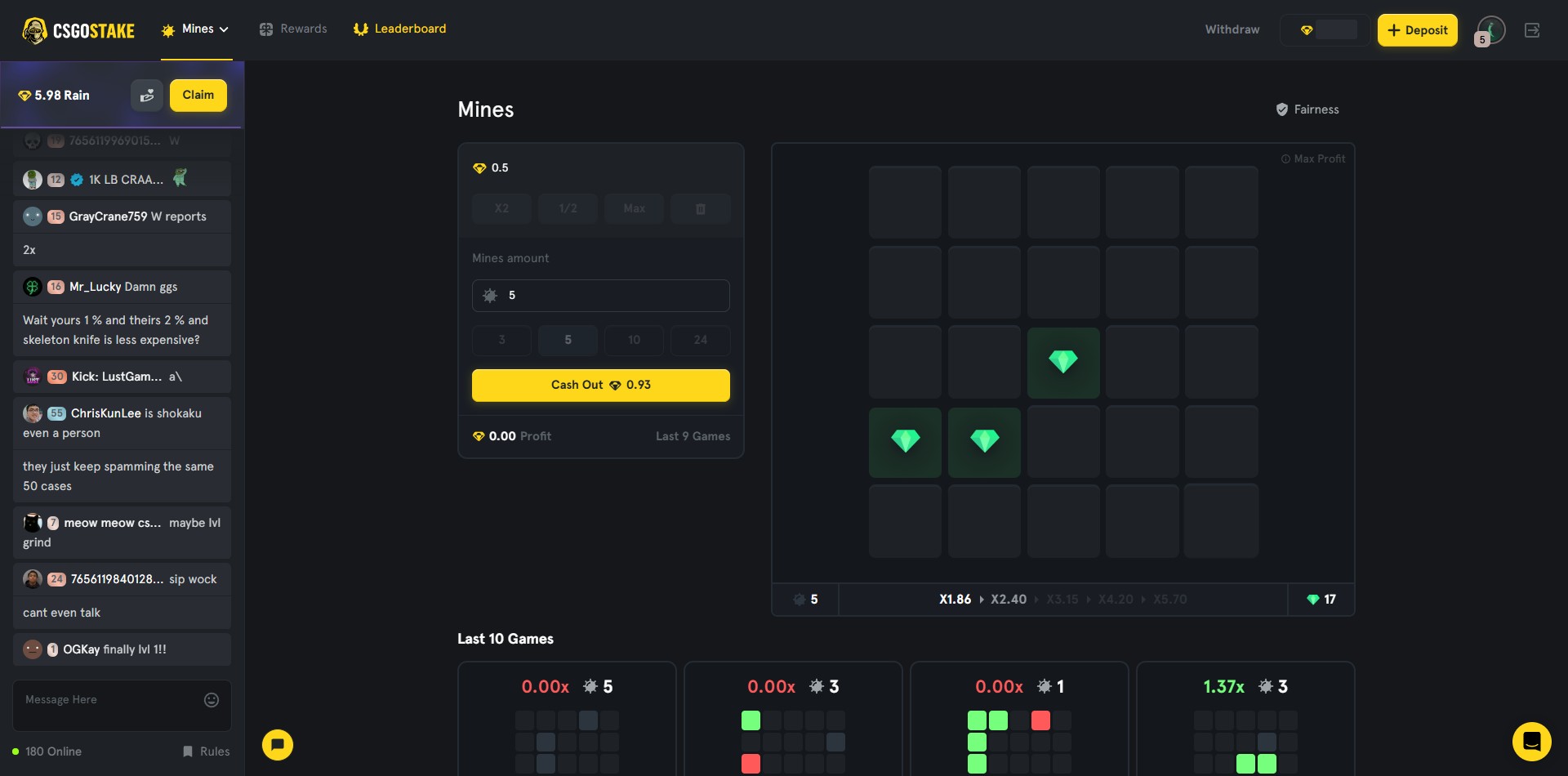Open the support chat widget

click(1532, 742)
